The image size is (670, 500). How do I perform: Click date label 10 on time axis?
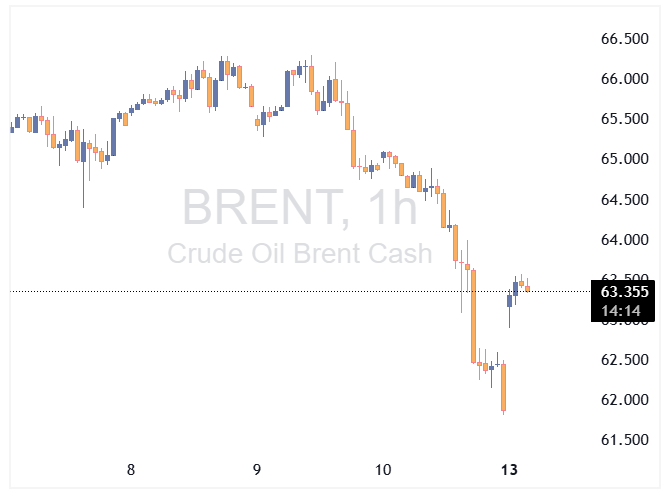click(x=382, y=470)
